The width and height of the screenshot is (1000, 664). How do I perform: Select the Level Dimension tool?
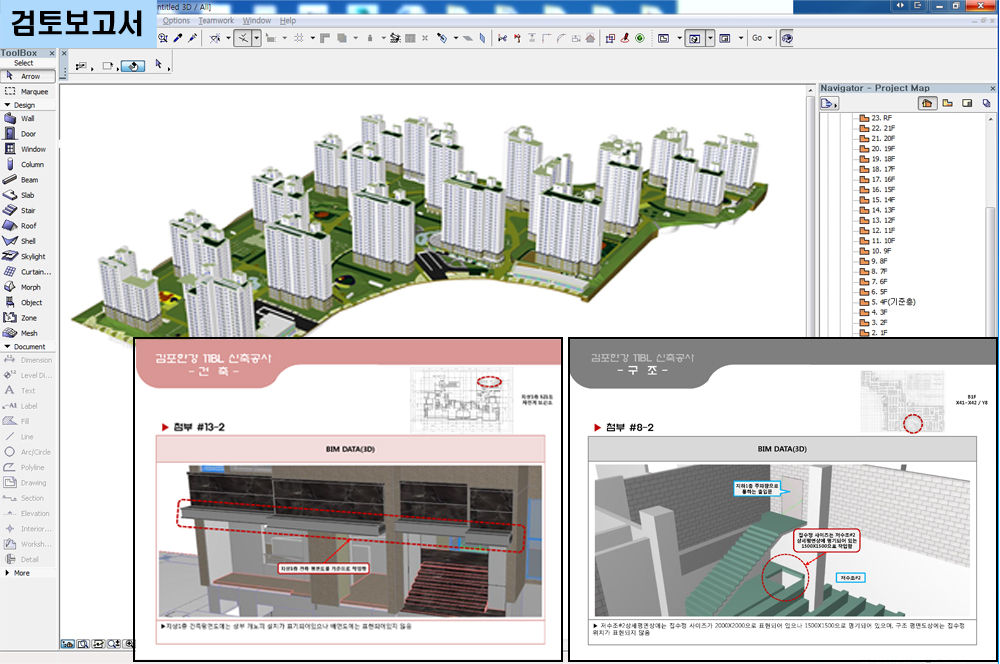click(x=28, y=376)
